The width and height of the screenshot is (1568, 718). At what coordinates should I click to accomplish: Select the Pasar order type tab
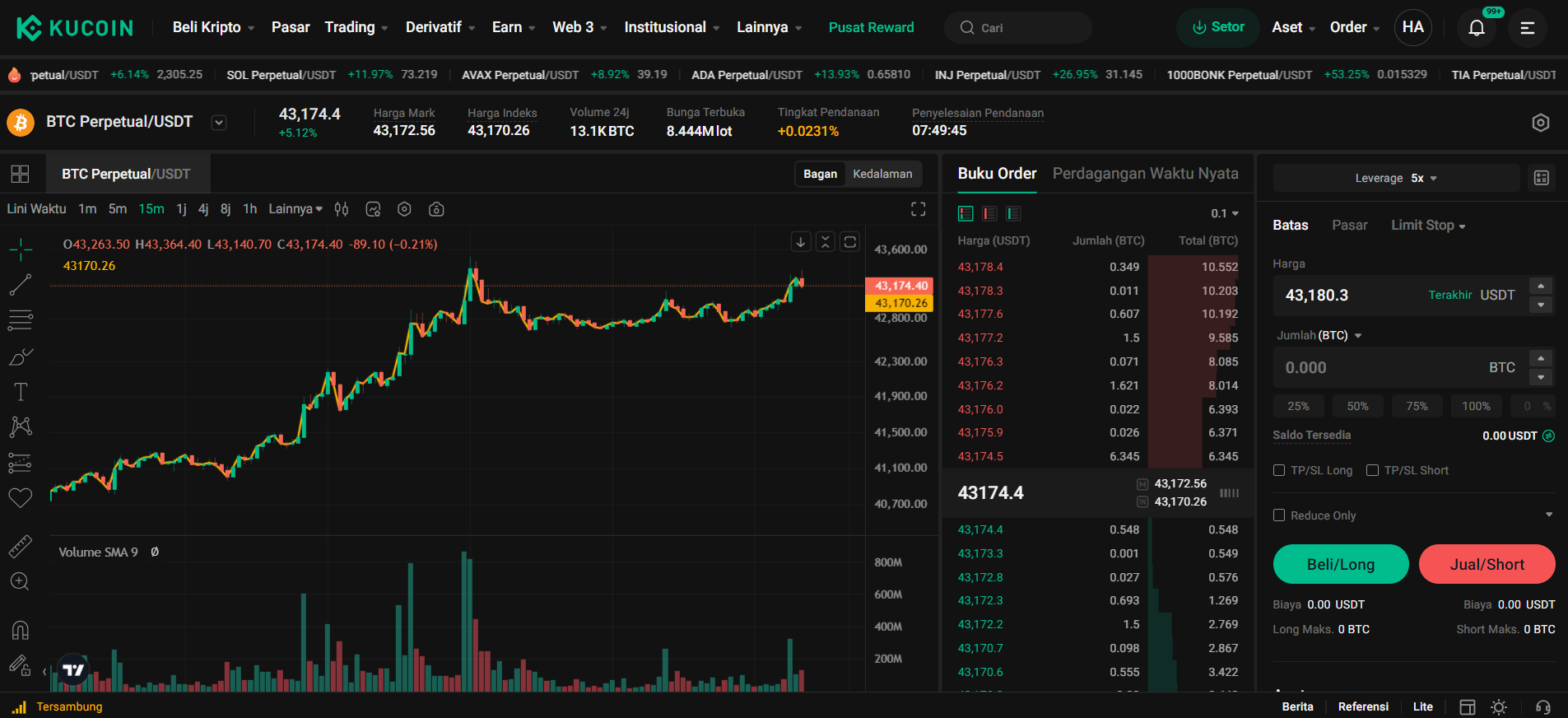(x=1350, y=225)
